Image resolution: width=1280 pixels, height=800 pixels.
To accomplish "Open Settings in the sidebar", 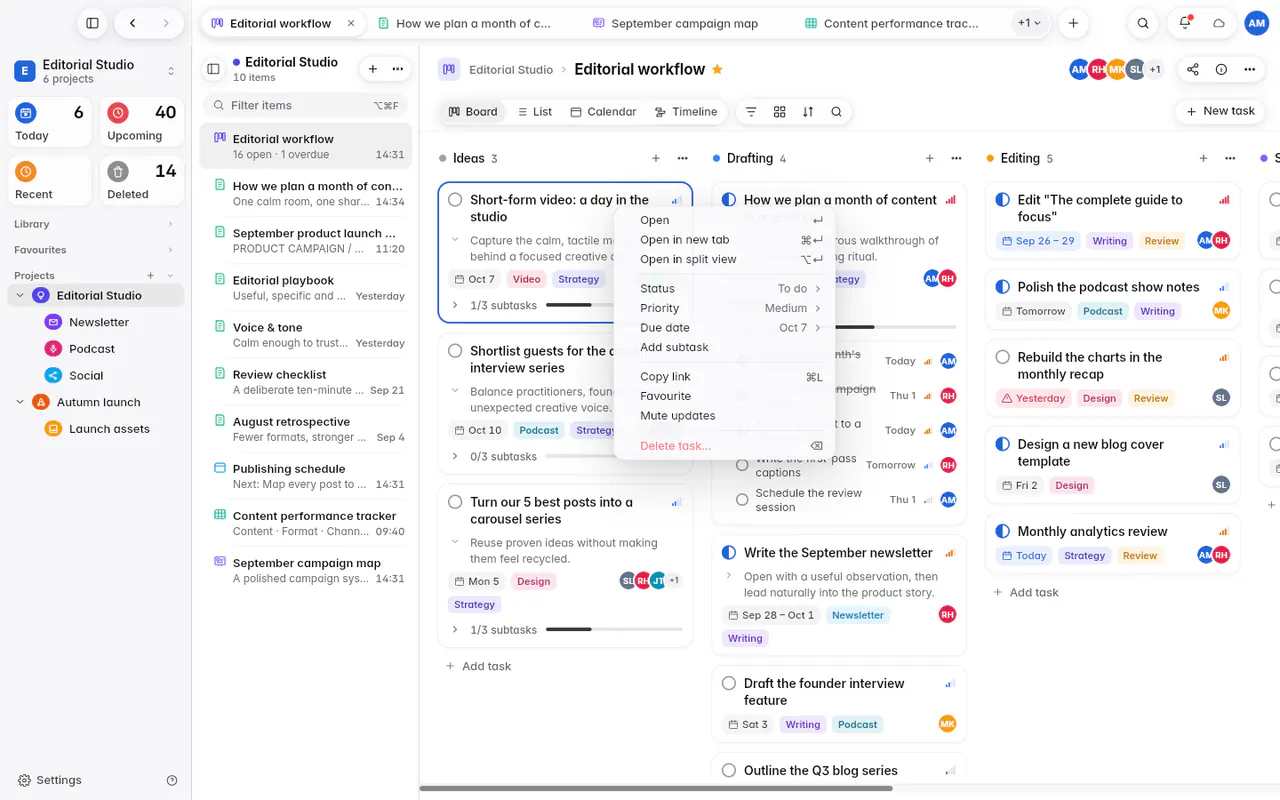I will pos(50,780).
